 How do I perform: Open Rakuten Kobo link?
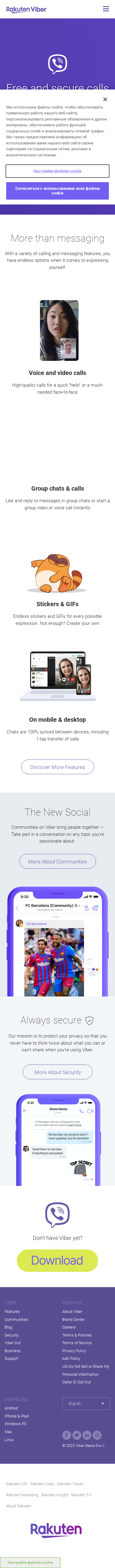pos(42,1483)
